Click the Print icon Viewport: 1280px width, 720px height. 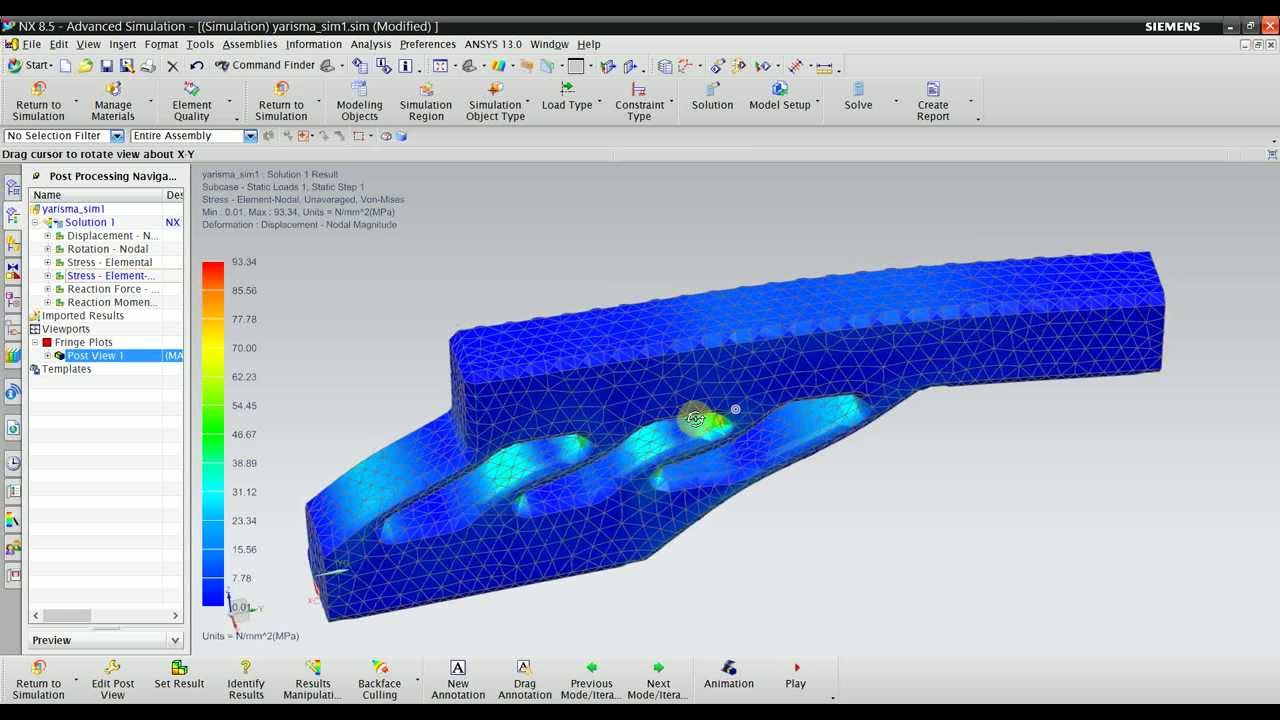tap(148, 66)
